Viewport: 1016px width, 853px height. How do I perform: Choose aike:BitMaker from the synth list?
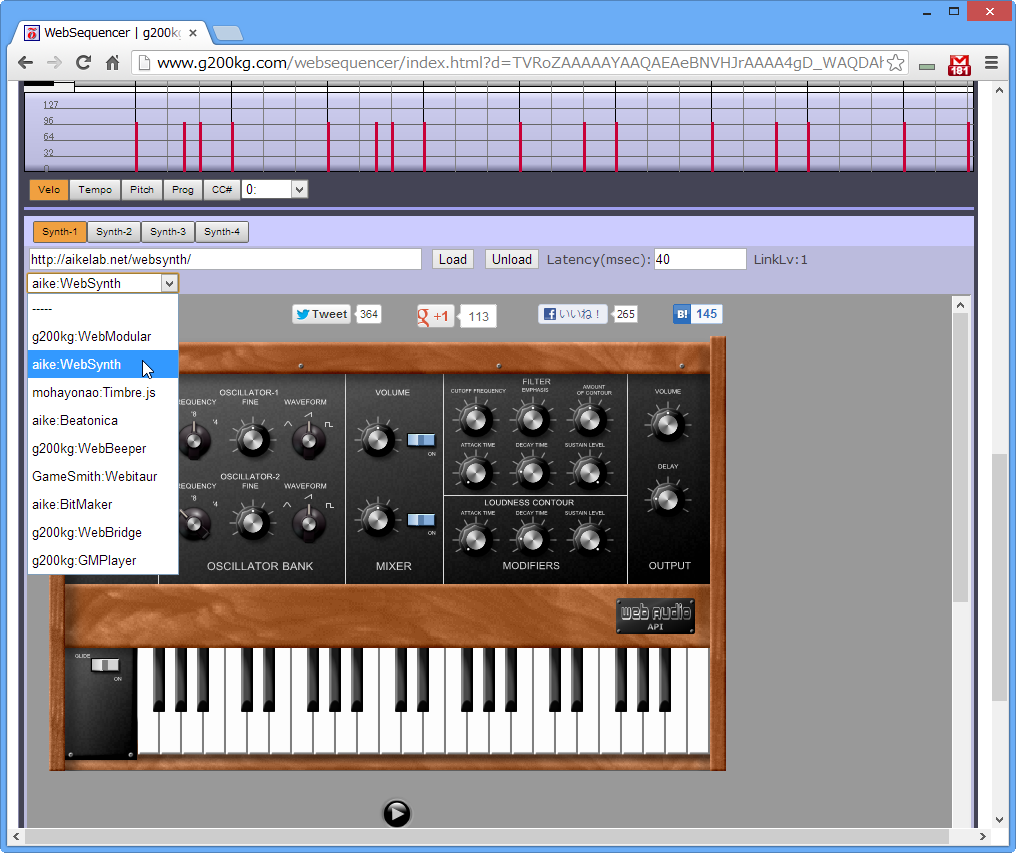103,504
